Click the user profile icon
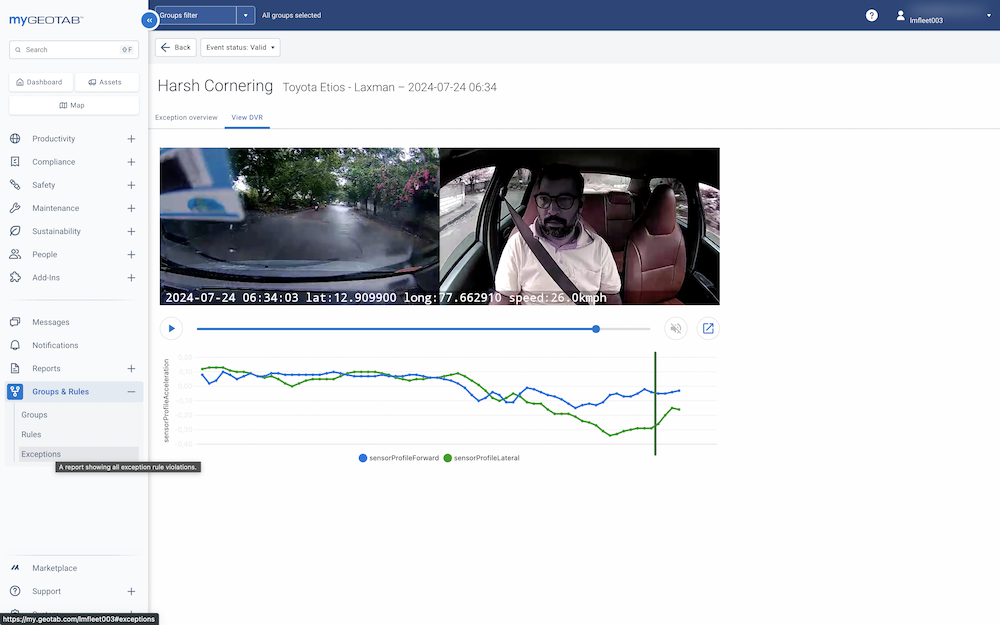This screenshot has height=625, width=1000. tap(900, 15)
